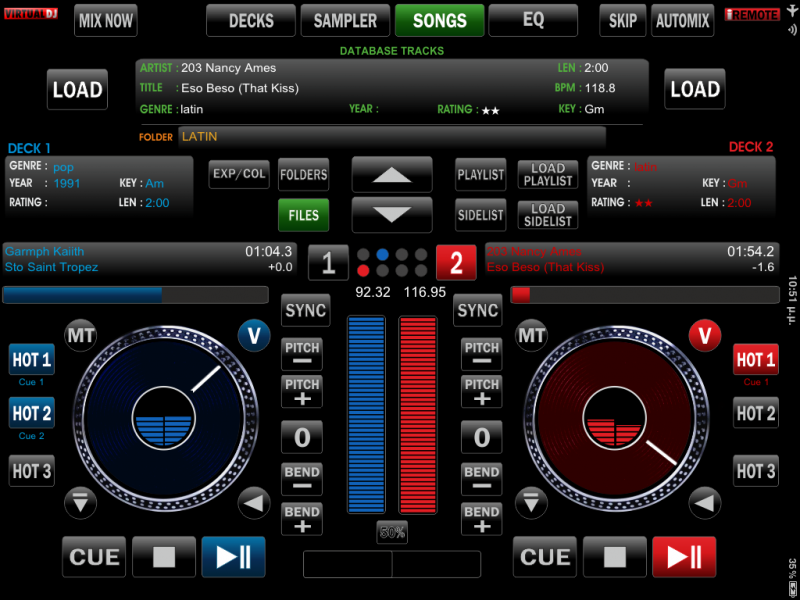Click LOAD PLAYLIST button
The width and height of the screenshot is (800, 600).
tap(548, 174)
